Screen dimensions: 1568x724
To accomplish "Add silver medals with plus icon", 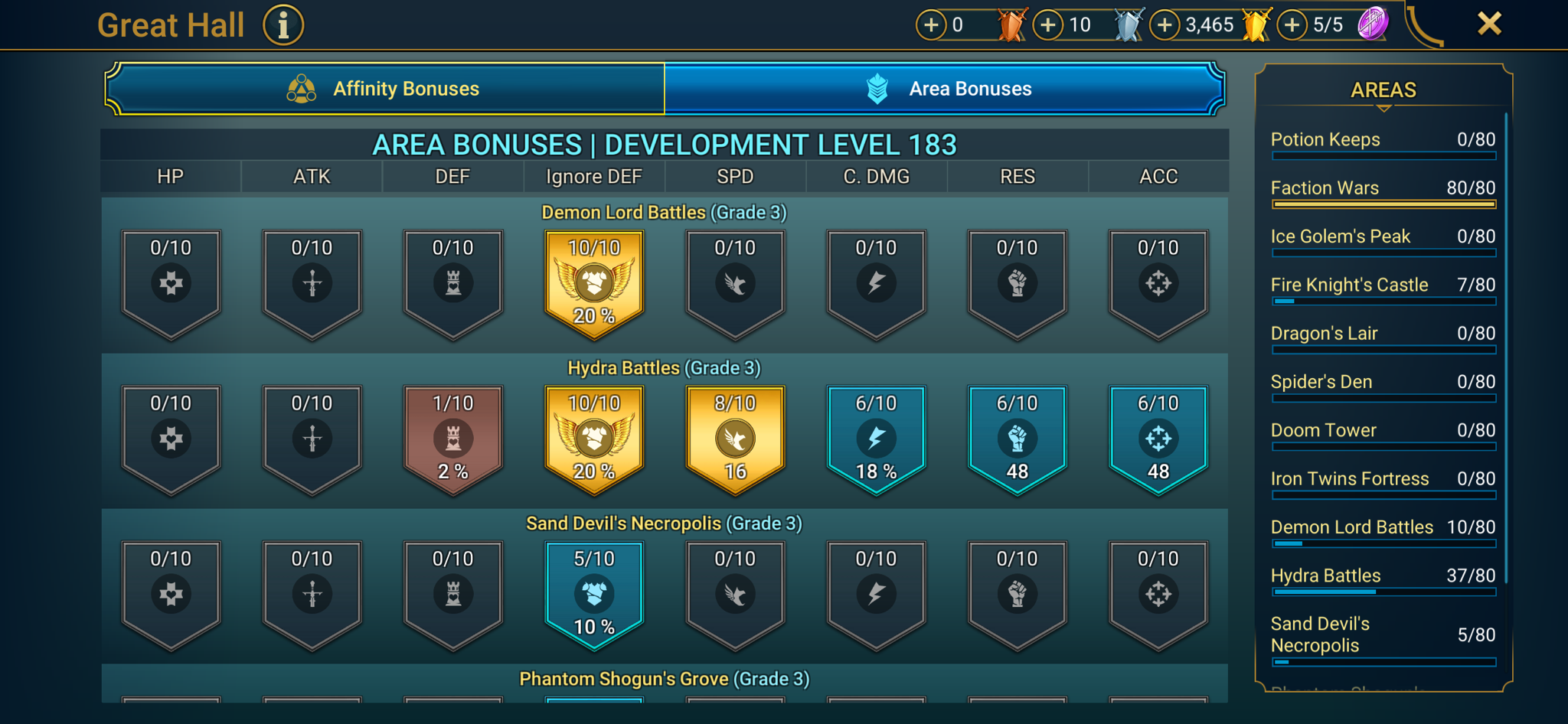I will (1048, 25).
